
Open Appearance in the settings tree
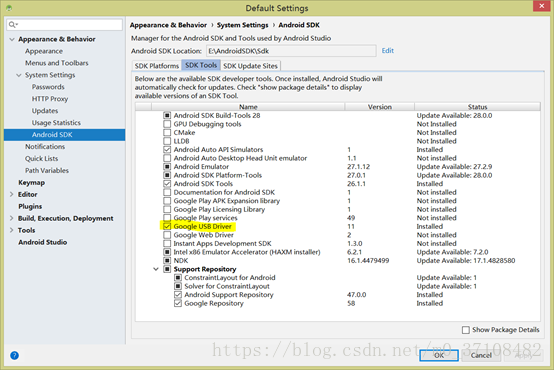(x=44, y=51)
